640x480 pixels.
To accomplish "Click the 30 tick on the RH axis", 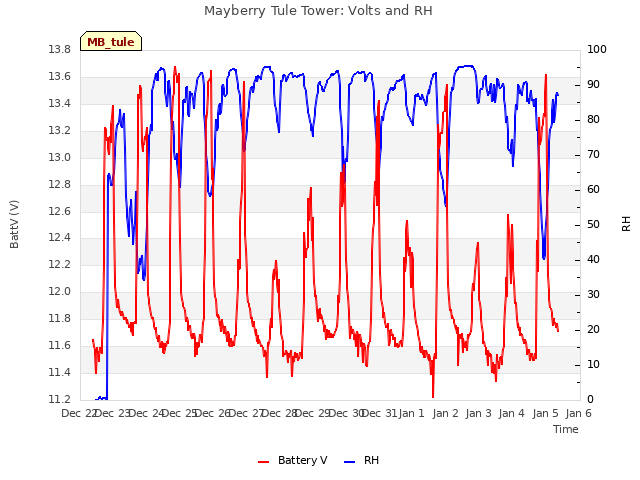I will (x=593, y=295).
